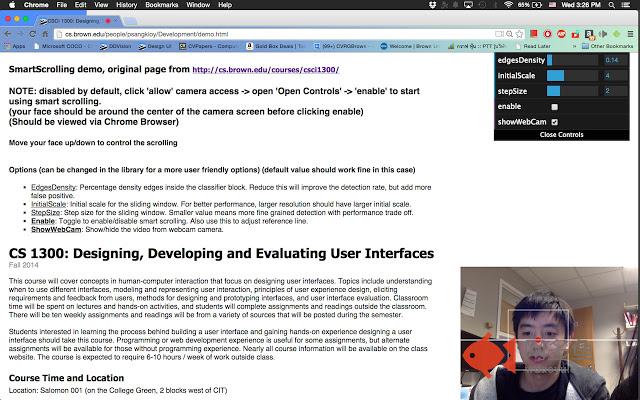Screen dimensions: 640x400
Task: Open the Edit menu
Action: 80,5
